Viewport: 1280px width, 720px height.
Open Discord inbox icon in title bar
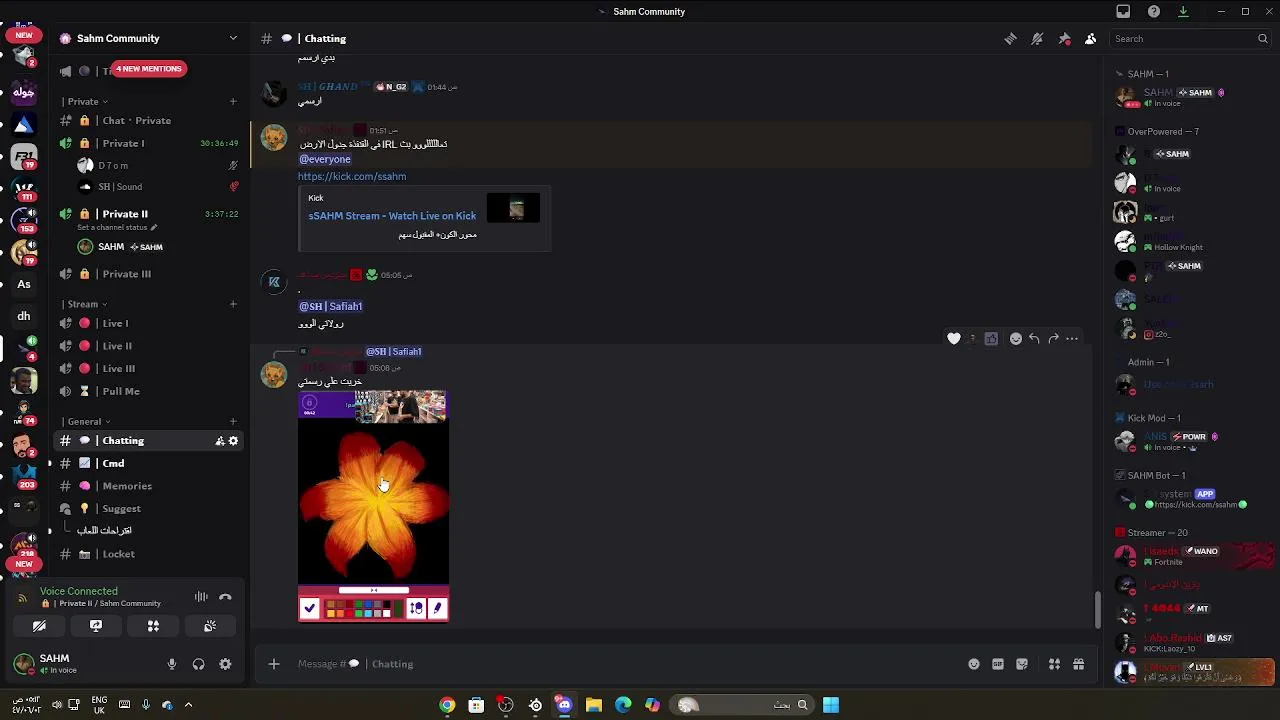tap(1123, 12)
